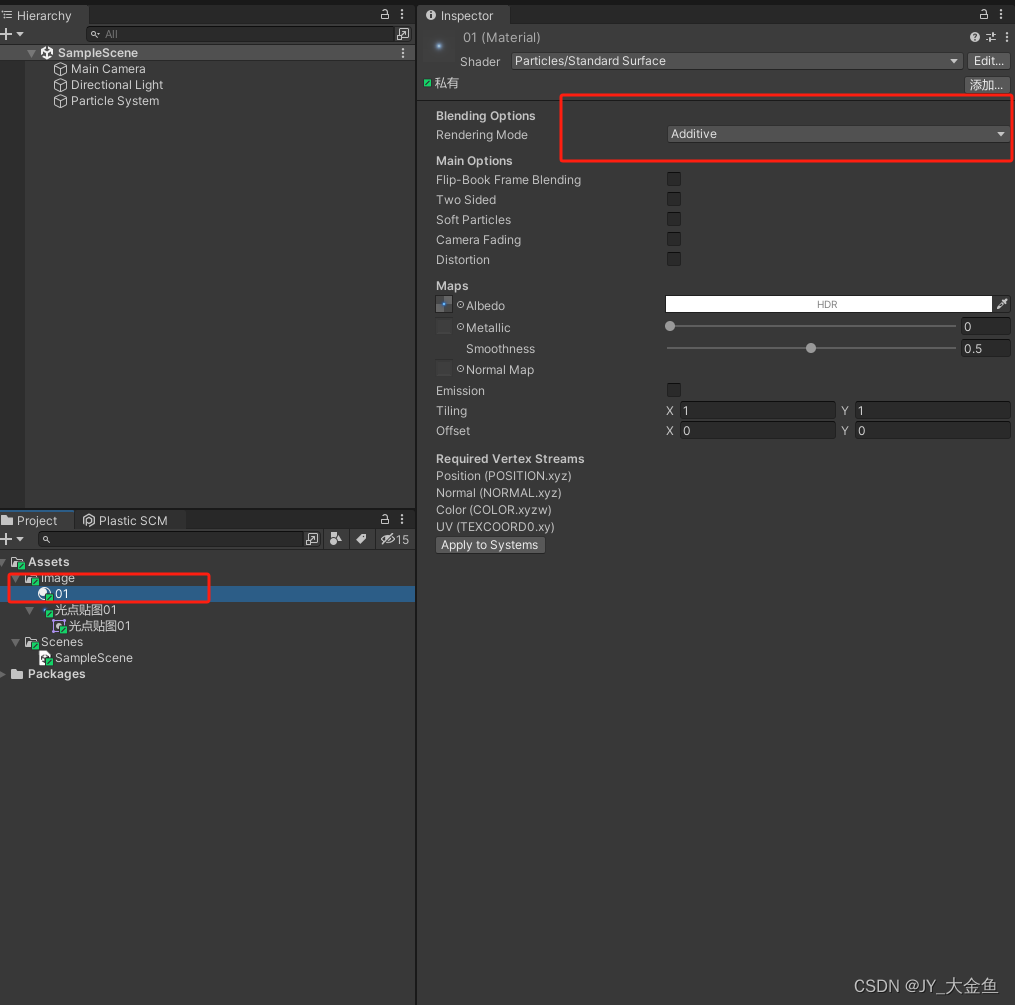Enable the Soft Particles checkbox
The image size is (1015, 1005).
point(673,219)
